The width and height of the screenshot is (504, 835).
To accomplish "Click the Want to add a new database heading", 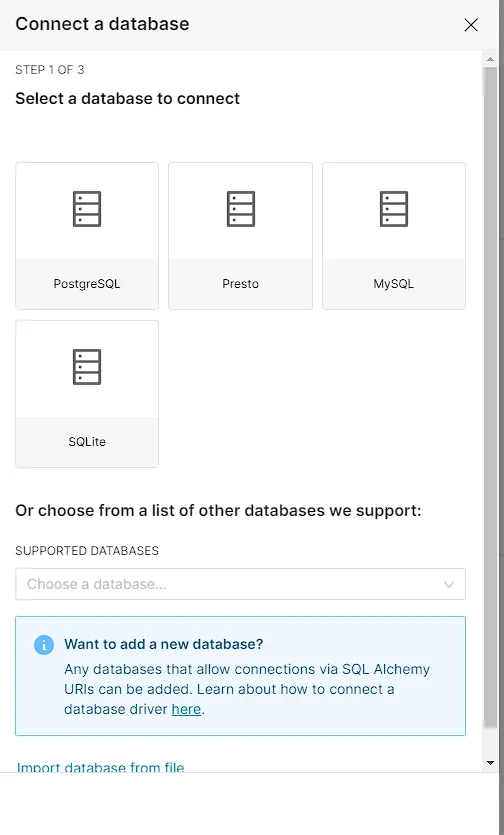I will click(164, 644).
